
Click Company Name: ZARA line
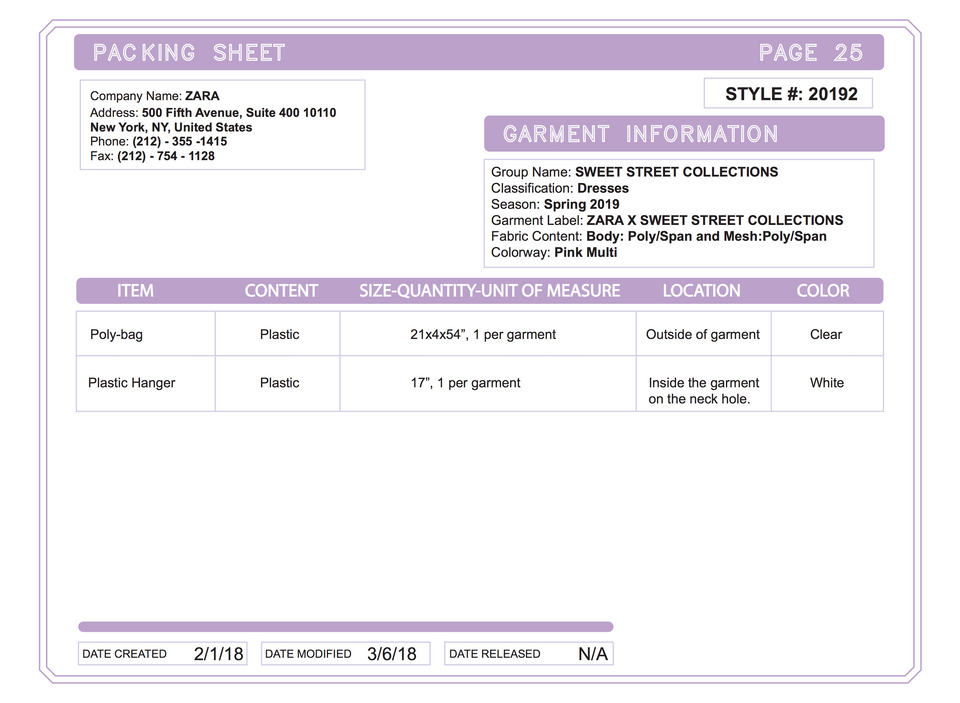(x=154, y=96)
